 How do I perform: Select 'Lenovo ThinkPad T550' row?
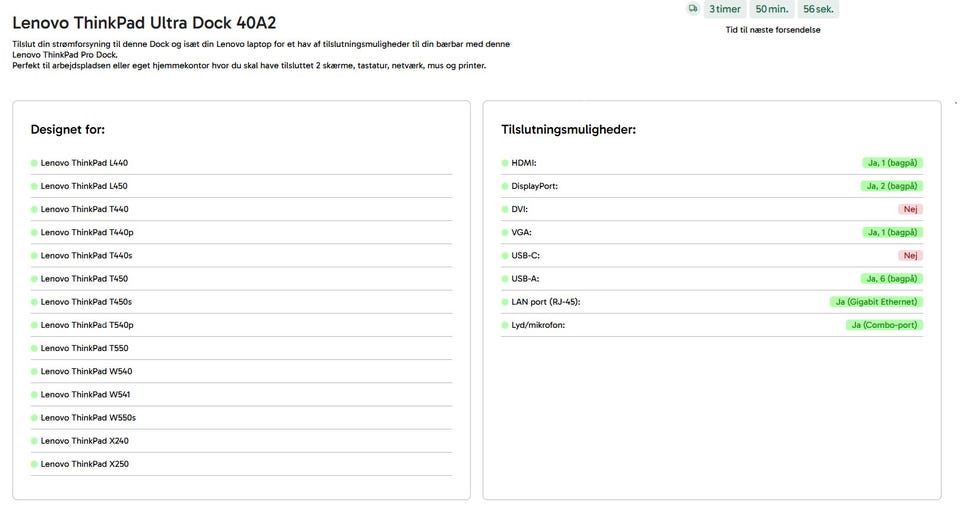(x=241, y=348)
